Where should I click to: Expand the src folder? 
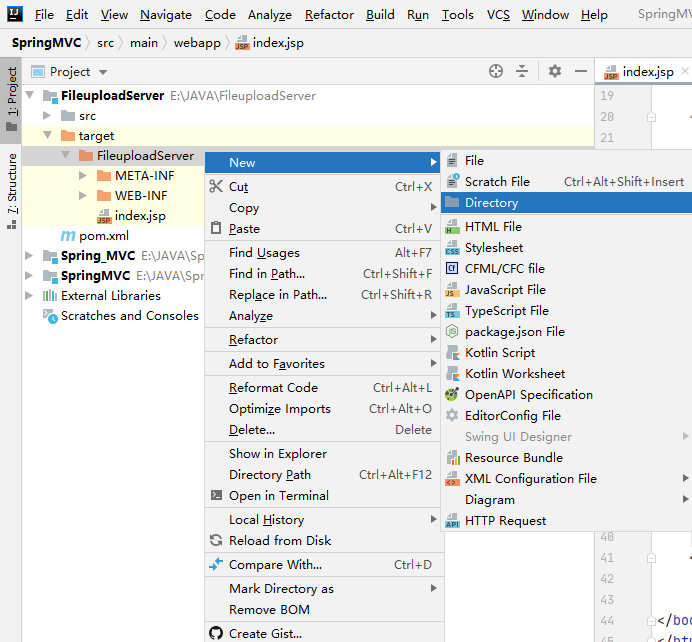tap(47, 116)
